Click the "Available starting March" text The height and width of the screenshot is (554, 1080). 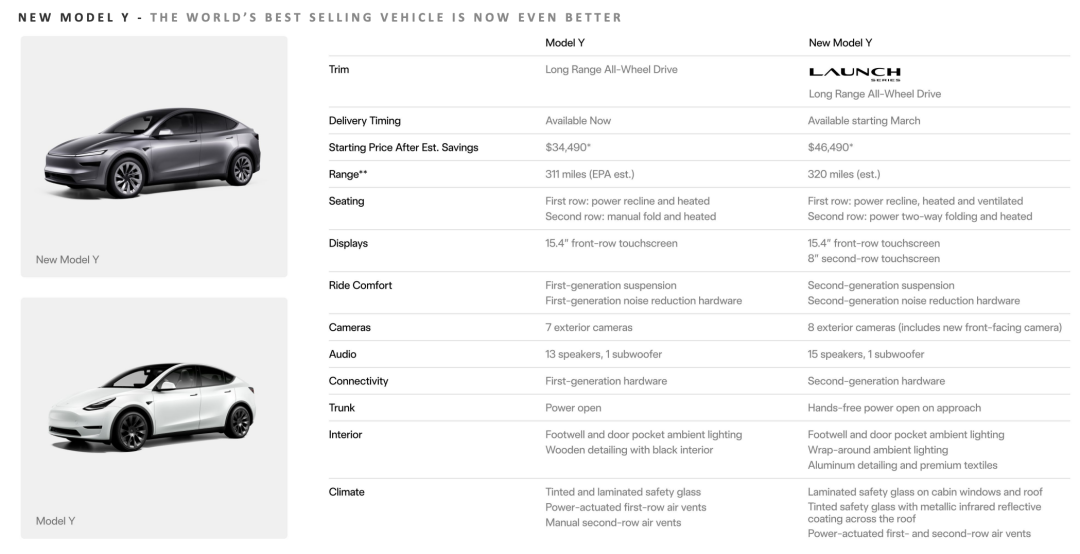864,121
